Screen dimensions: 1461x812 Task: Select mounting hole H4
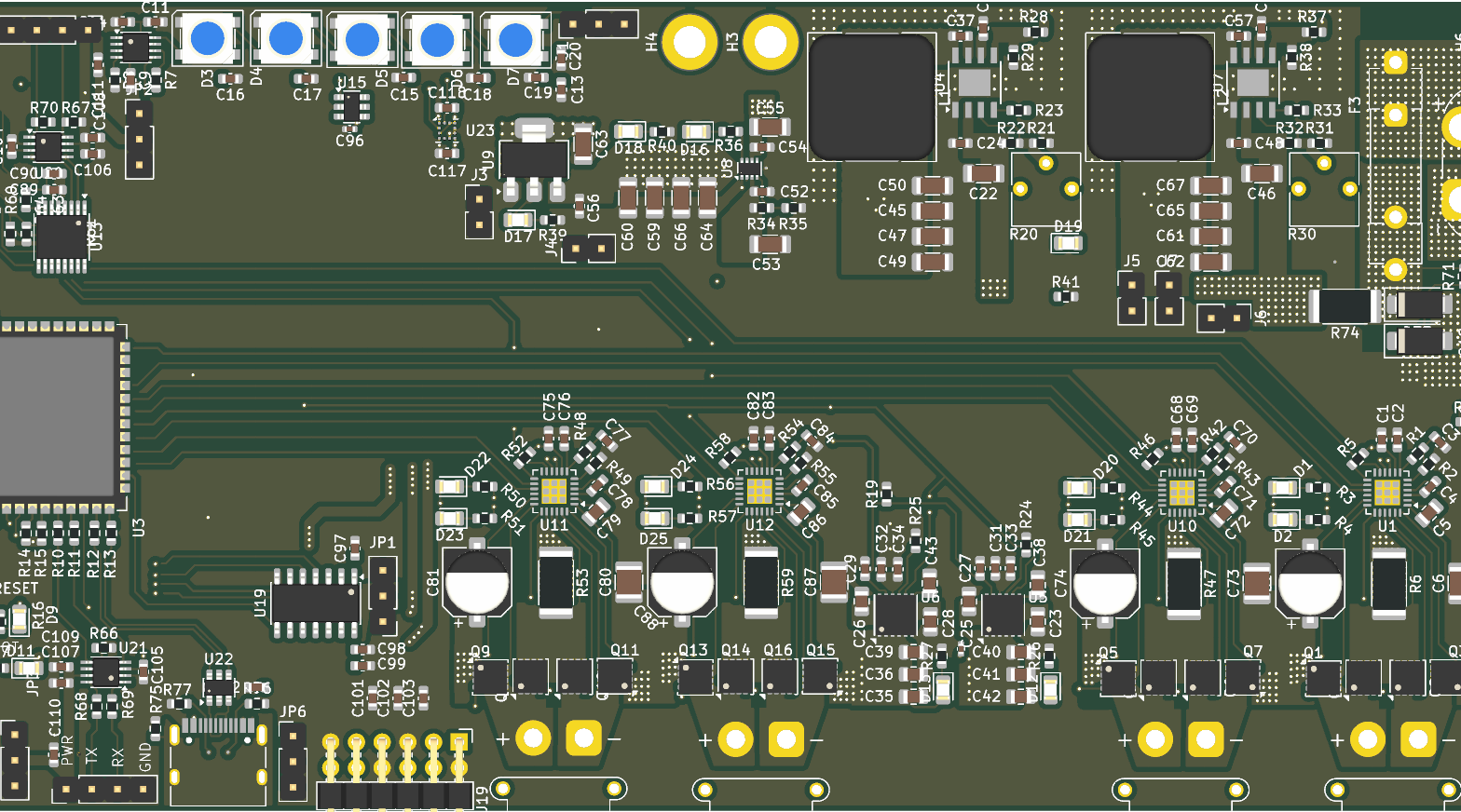click(x=690, y=42)
